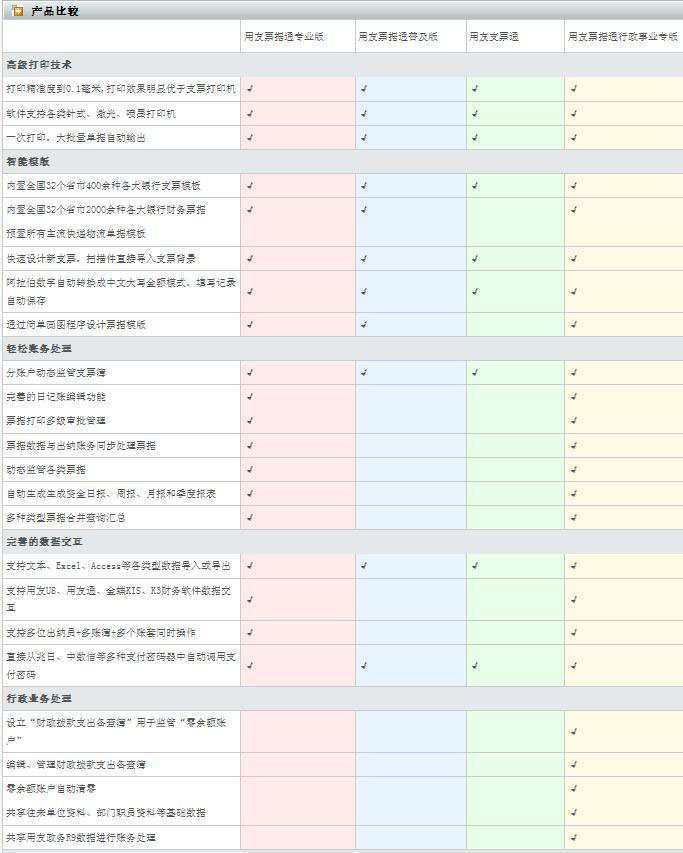The height and width of the screenshot is (853, 683).
Task: Click the row mentioning 2000余种各大银行财务票据
Action: 343,209
